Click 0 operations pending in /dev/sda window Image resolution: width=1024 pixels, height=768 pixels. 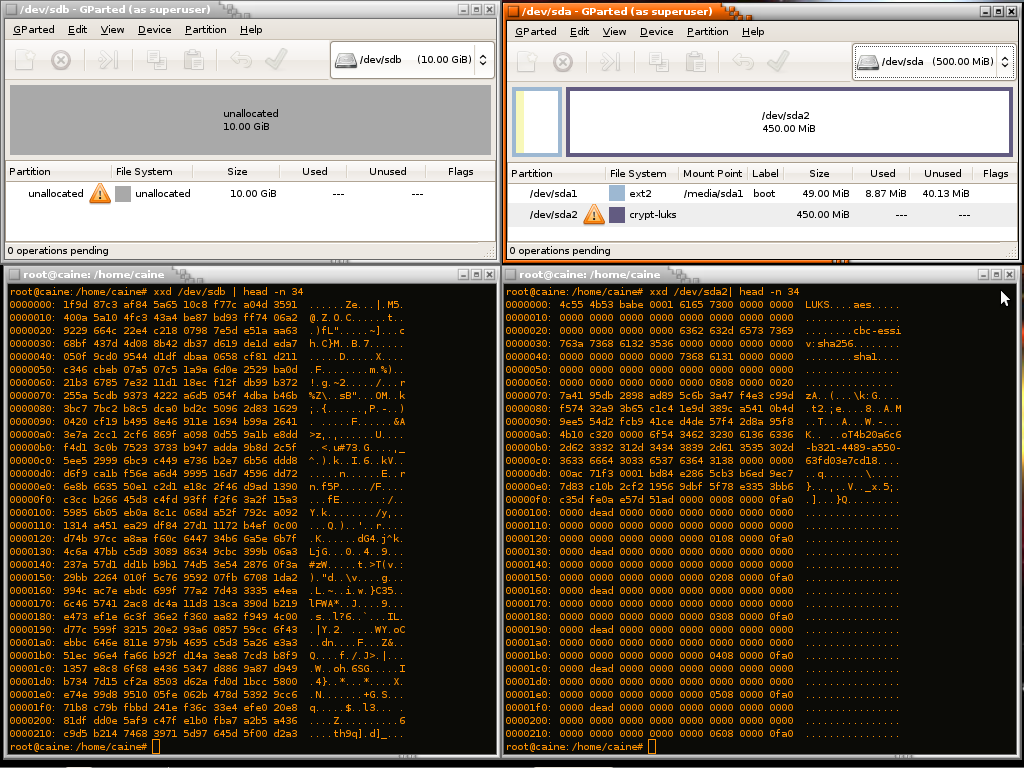pos(560,250)
